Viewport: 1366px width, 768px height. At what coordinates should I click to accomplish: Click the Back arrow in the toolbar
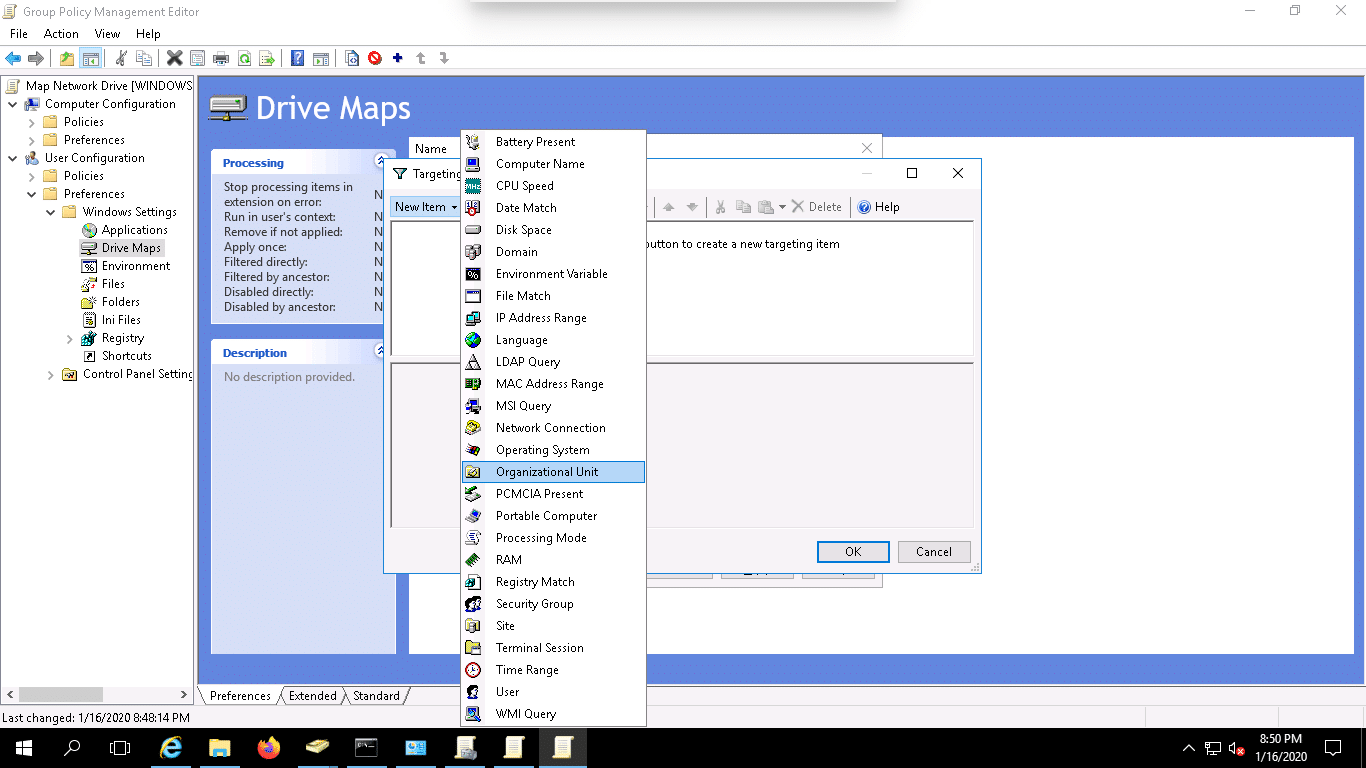(13, 58)
